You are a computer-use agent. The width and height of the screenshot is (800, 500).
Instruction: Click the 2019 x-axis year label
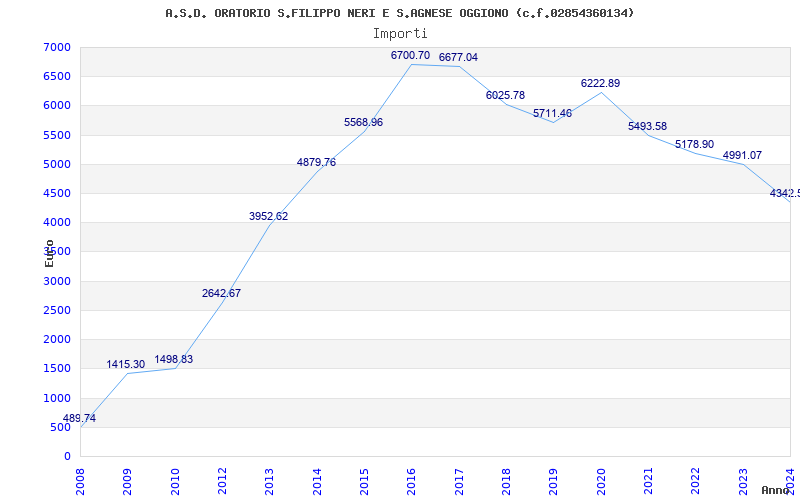[x=554, y=482]
